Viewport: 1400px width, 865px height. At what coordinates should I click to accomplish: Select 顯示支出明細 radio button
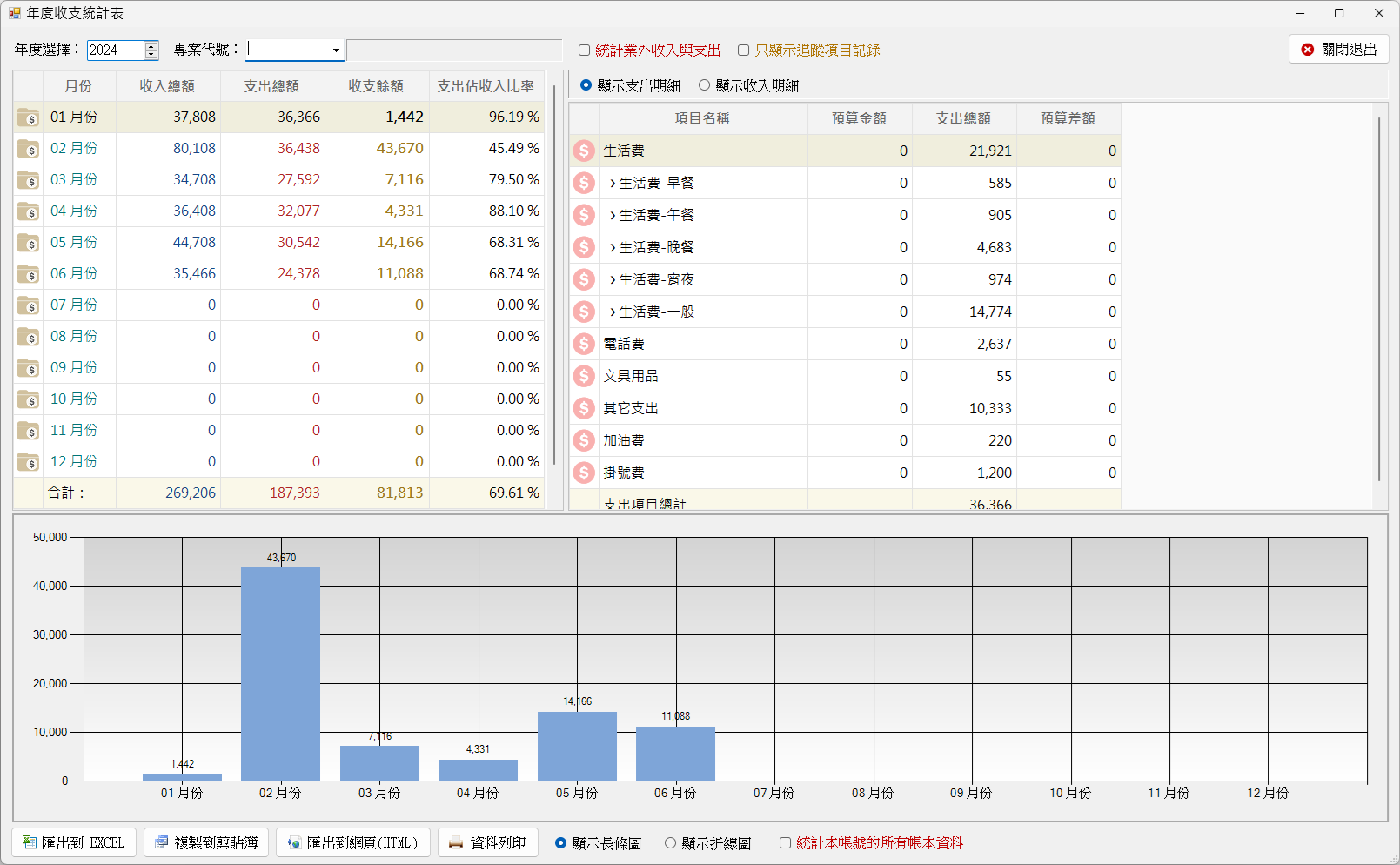[x=586, y=85]
